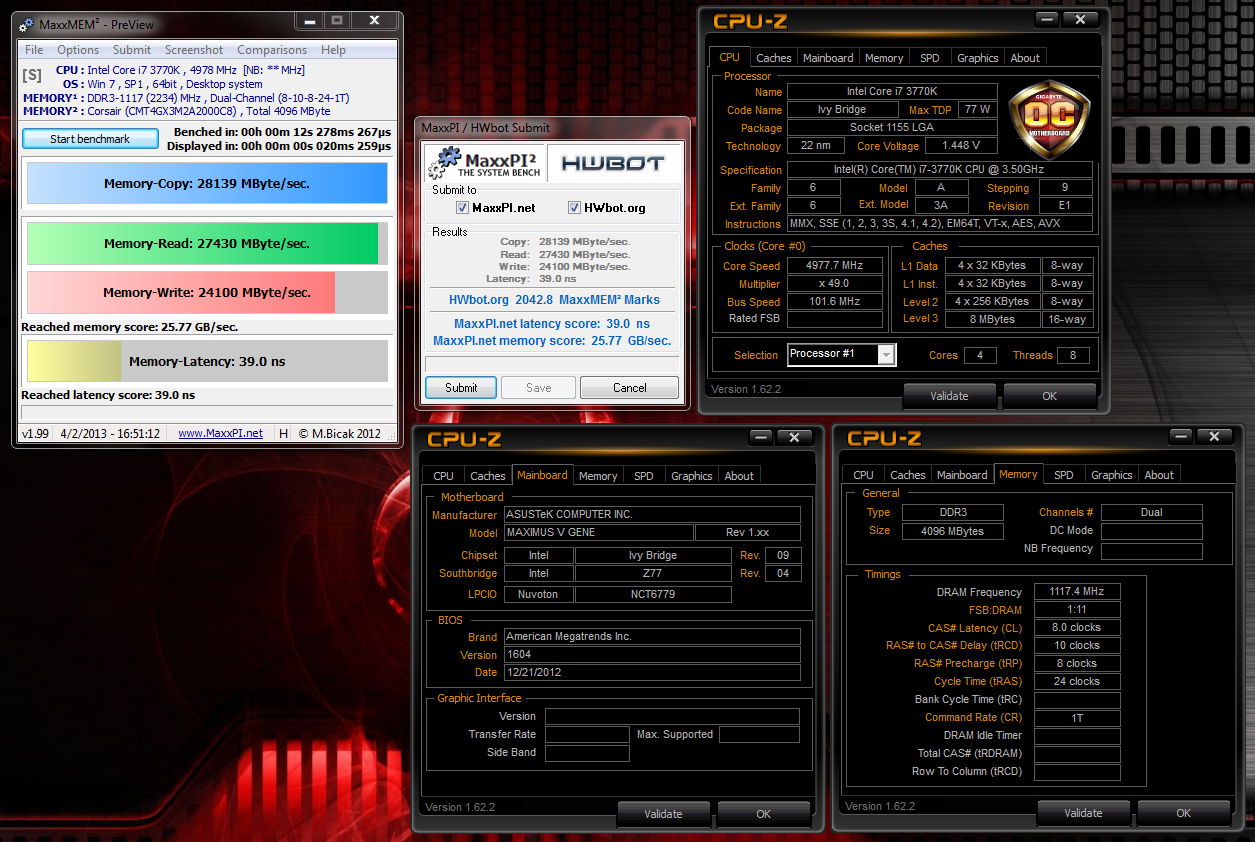Click the Core Speed 4977.7 MHz field
1255x842 pixels.
835,266
